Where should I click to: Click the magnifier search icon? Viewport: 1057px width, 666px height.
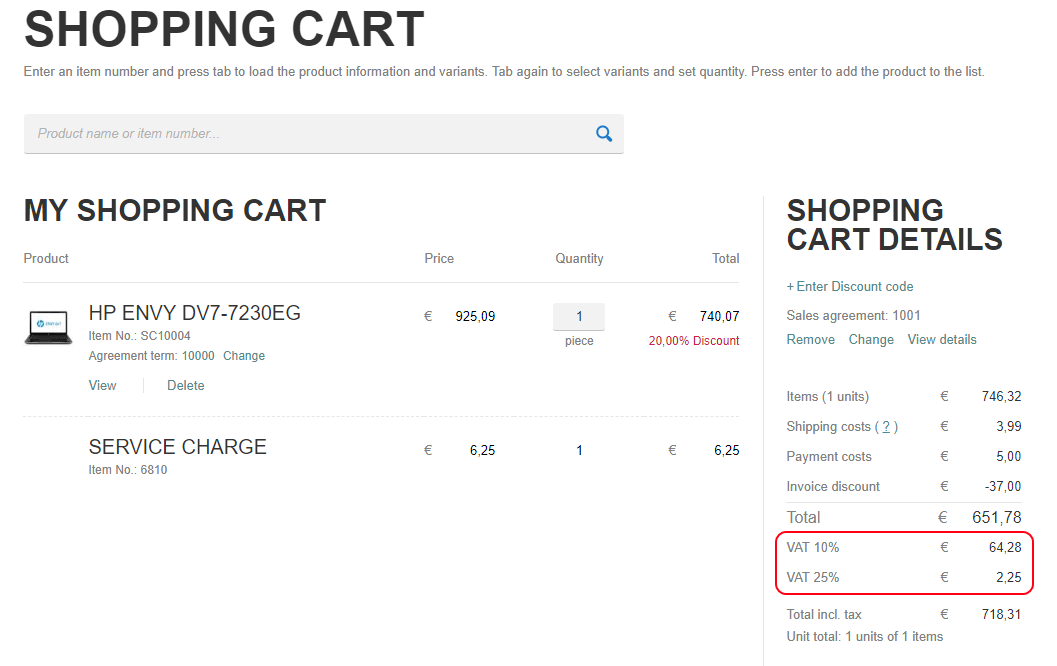click(x=604, y=133)
